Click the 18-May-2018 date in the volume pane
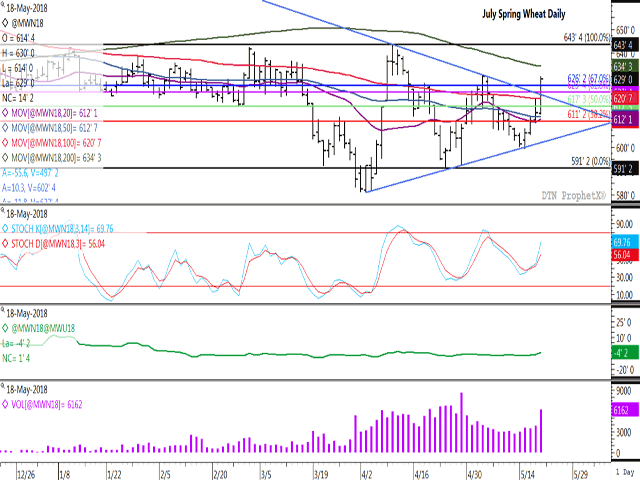640x480 pixels. coord(27,390)
